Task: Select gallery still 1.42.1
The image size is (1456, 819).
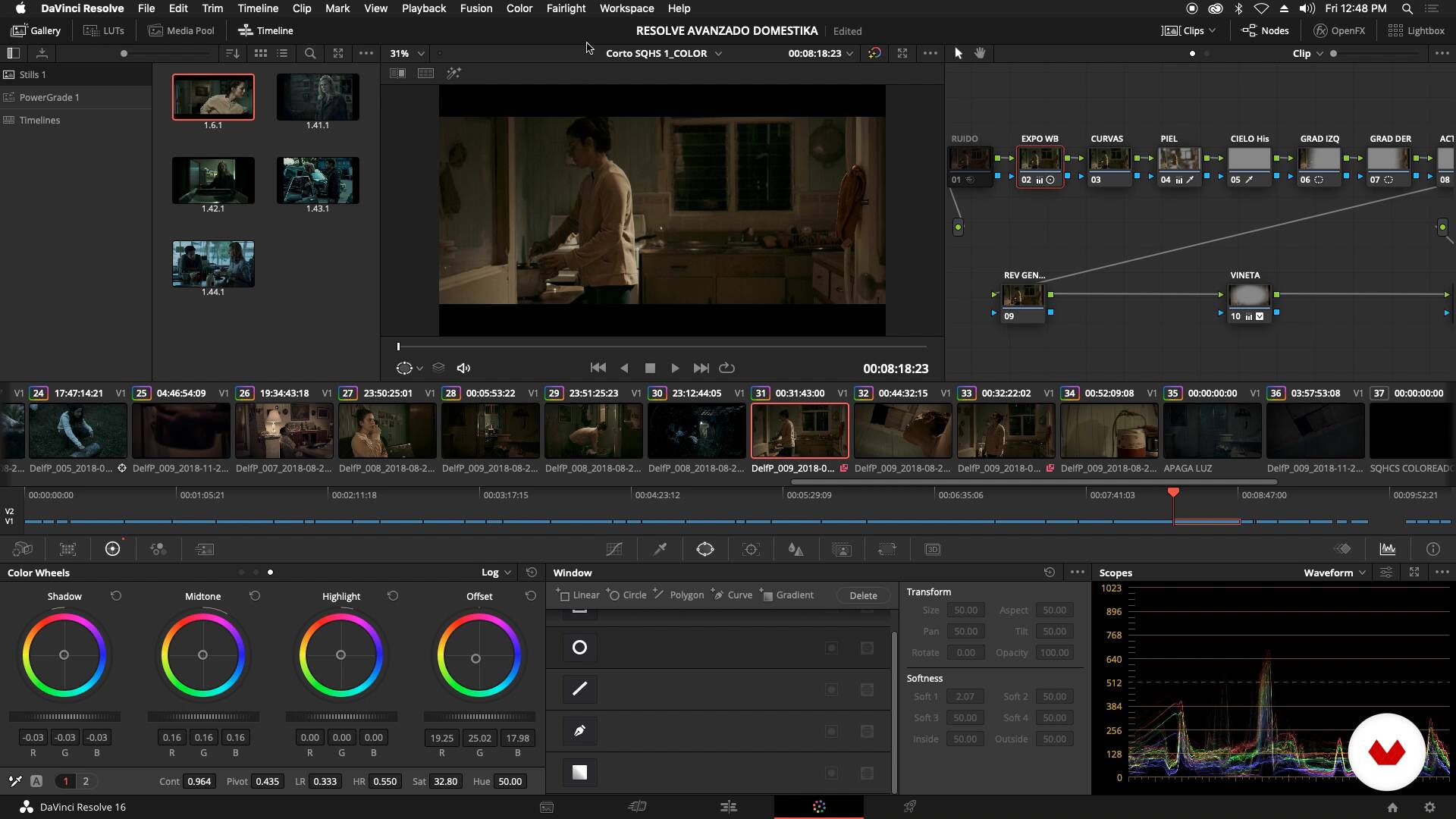Action: pyautogui.click(x=213, y=180)
